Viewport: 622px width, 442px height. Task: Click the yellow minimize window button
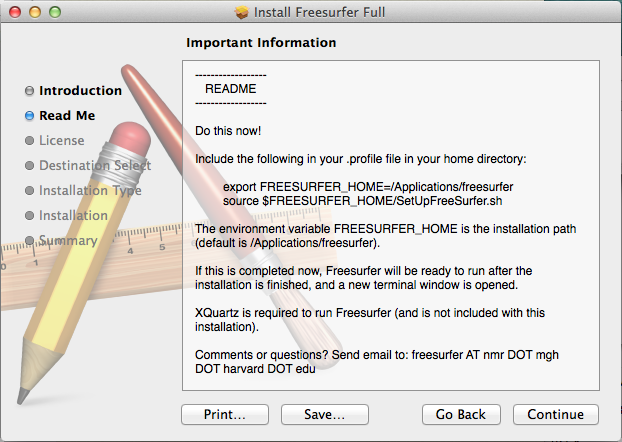[x=33, y=12]
